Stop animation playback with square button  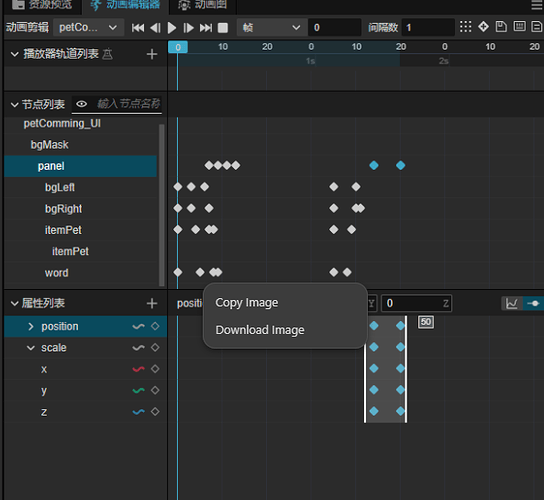point(223,28)
